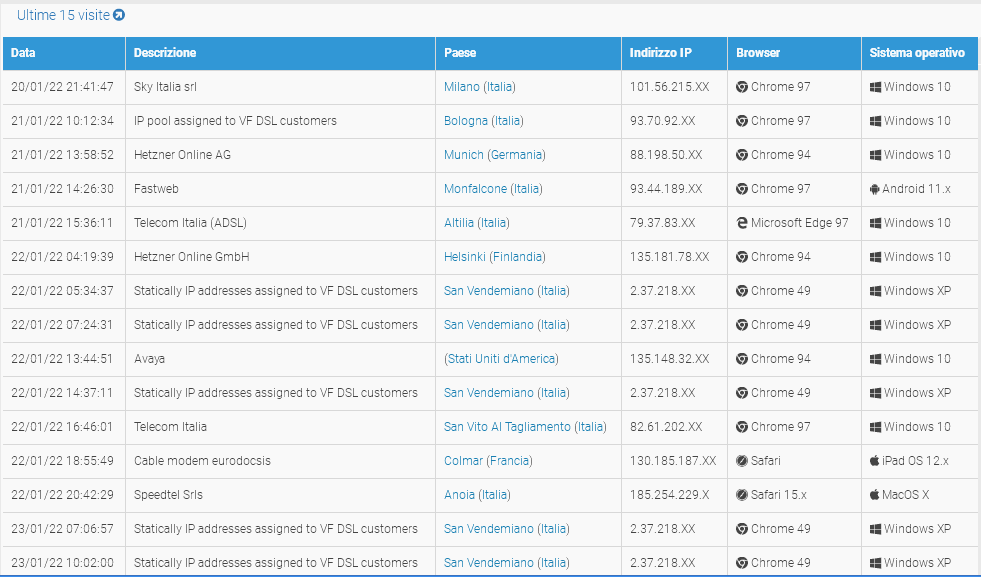Select the IP address 135.148.32.XX
The image size is (981, 577).
point(669,359)
